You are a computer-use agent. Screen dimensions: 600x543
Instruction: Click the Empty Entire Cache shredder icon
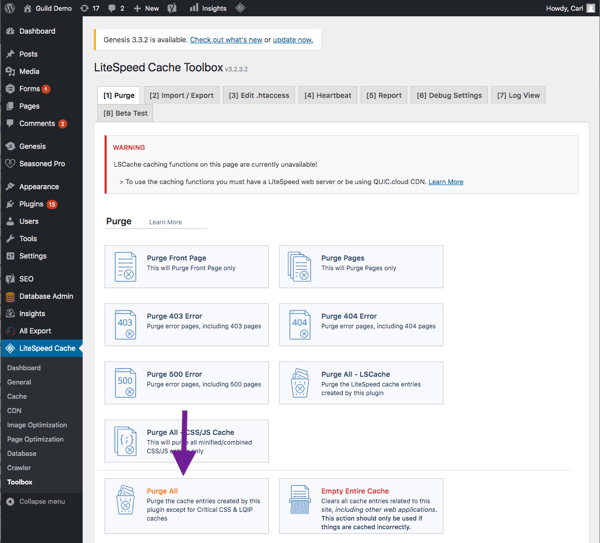click(300, 499)
